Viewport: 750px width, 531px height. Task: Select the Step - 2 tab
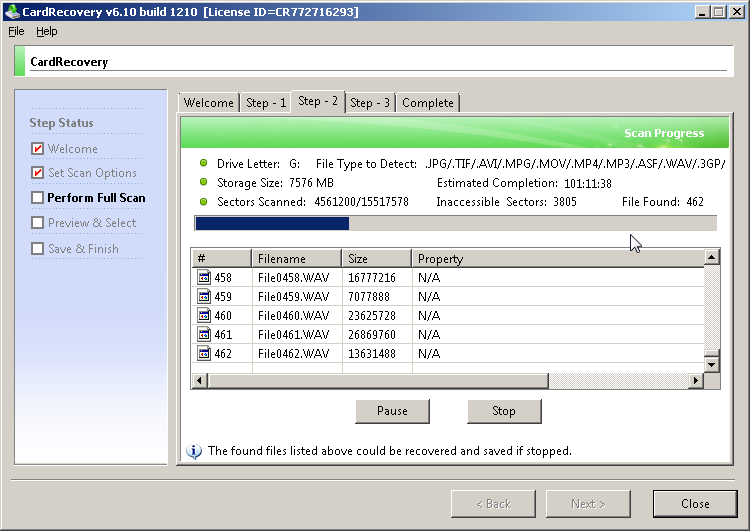(318, 101)
